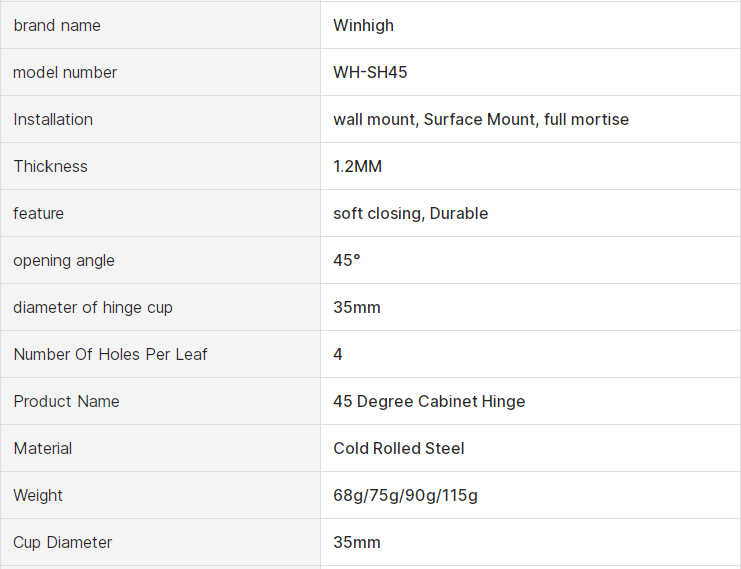Select 'soft closing, Durable' feature value
The image size is (741, 569).
coord(410,214)
